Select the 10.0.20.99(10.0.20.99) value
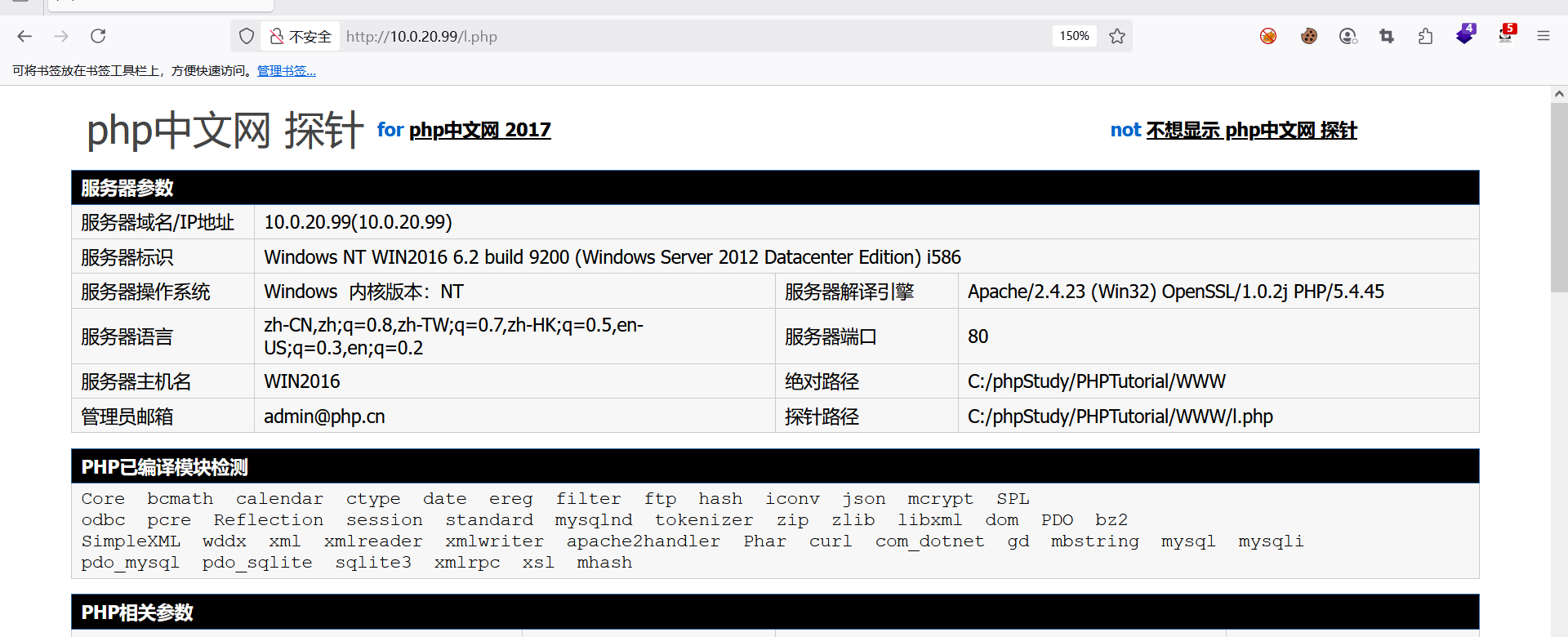1568x637 pixels. tap(358, 222)
